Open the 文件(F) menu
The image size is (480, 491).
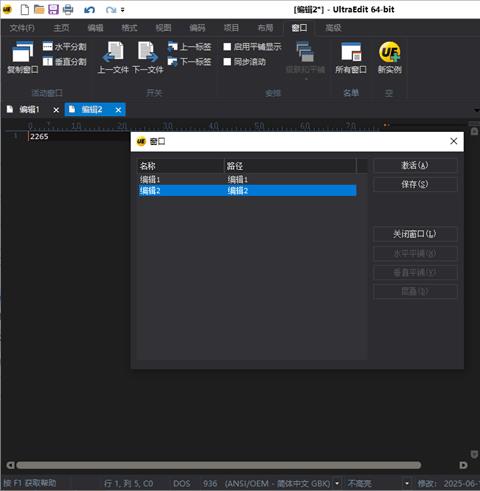[x=22, y=28]
